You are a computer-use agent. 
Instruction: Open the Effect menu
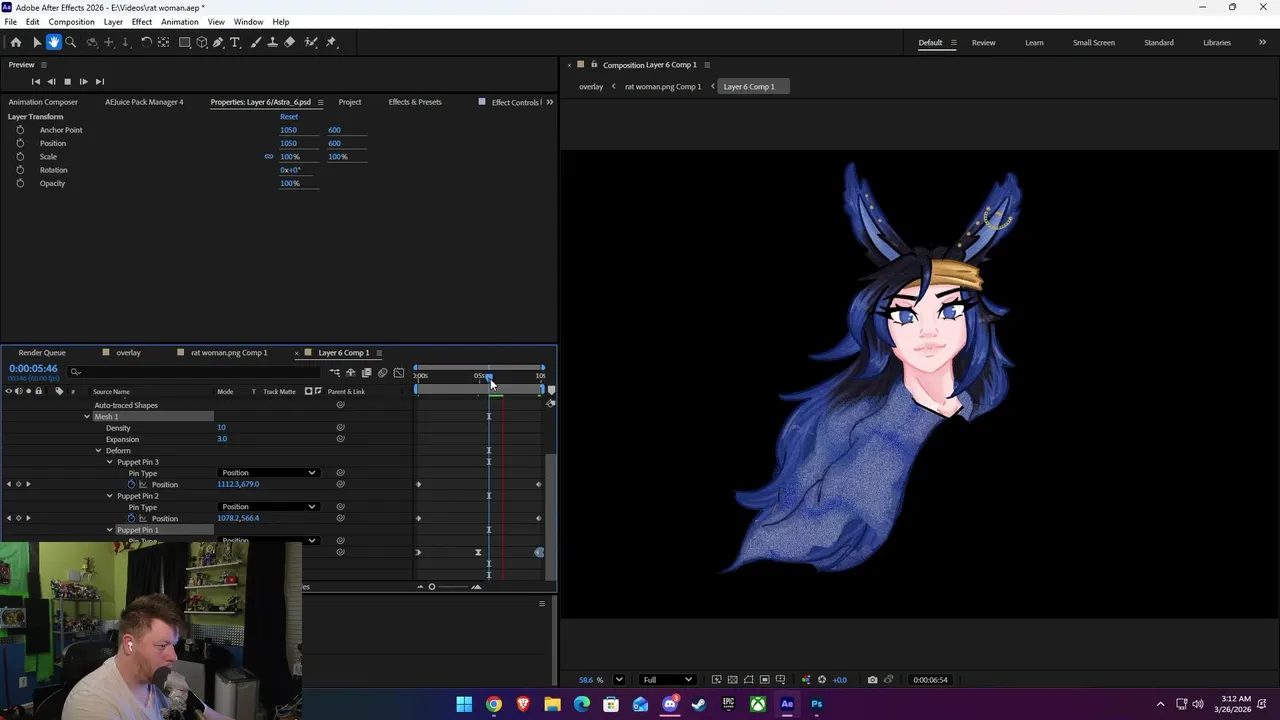point(142,22)
